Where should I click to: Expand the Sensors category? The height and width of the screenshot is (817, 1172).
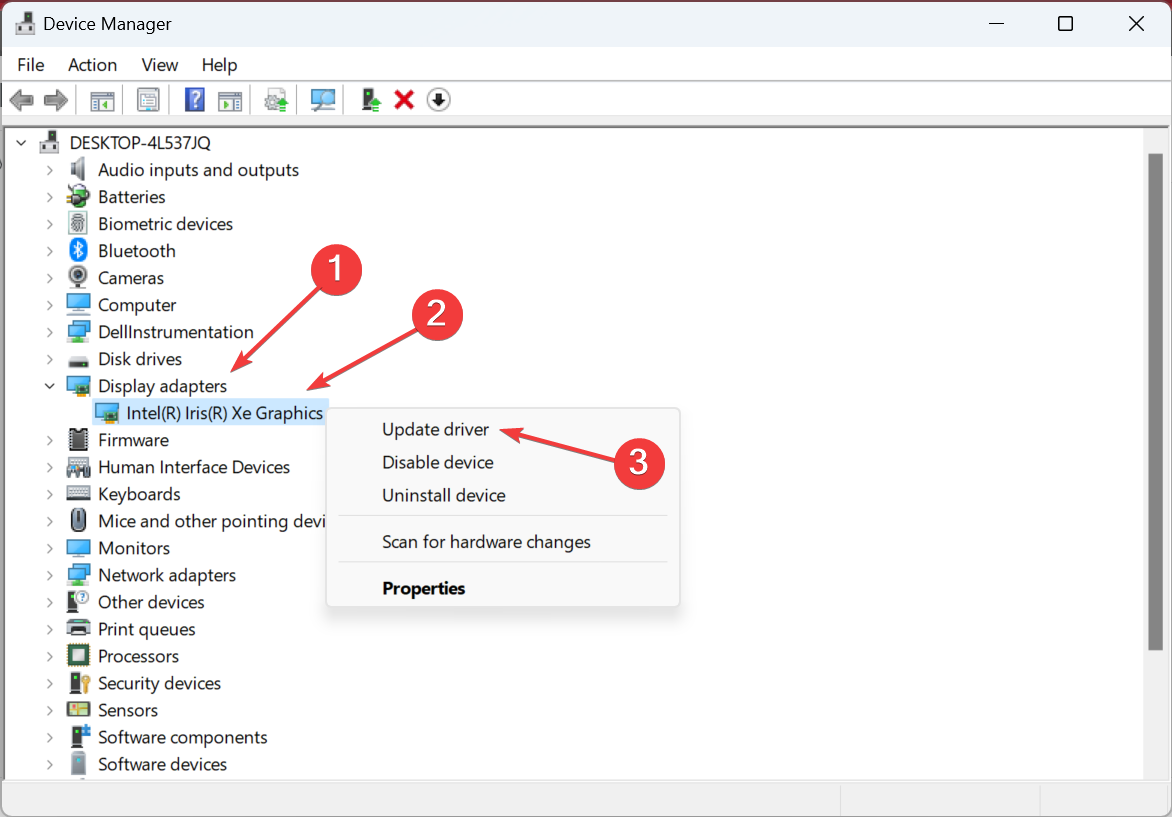tap(49, 710)
